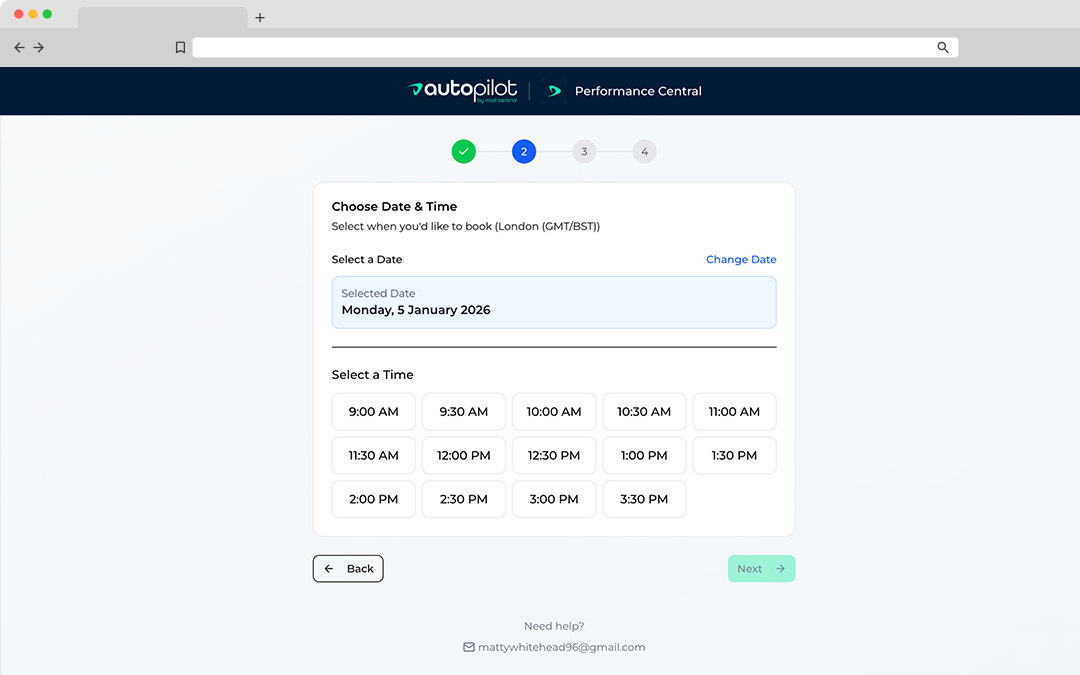The image size is (1080, 675).
Task: Select the 9:00 AM time slot
Action: tap(373, 411)
